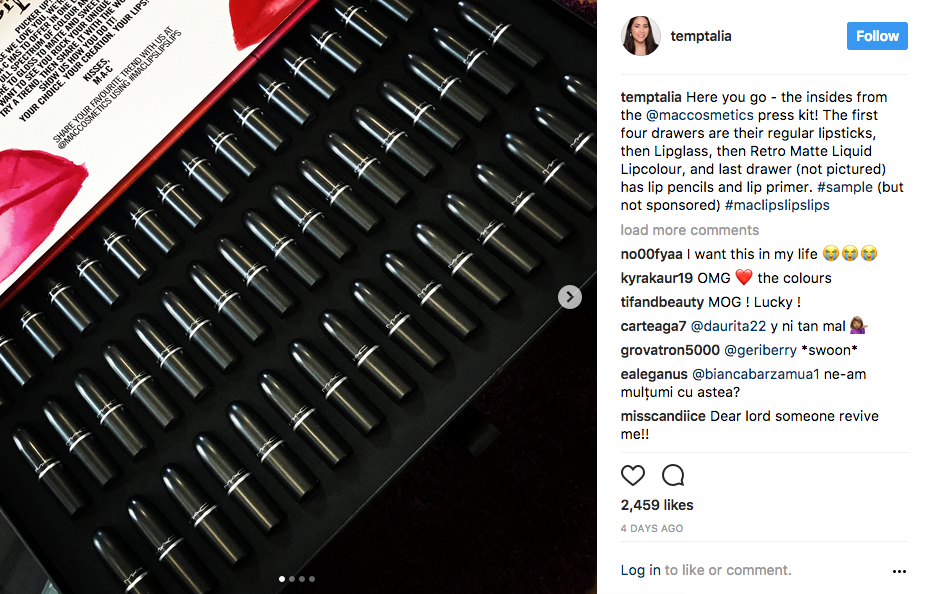Select the fourth carousel dot

pos(312,579)
